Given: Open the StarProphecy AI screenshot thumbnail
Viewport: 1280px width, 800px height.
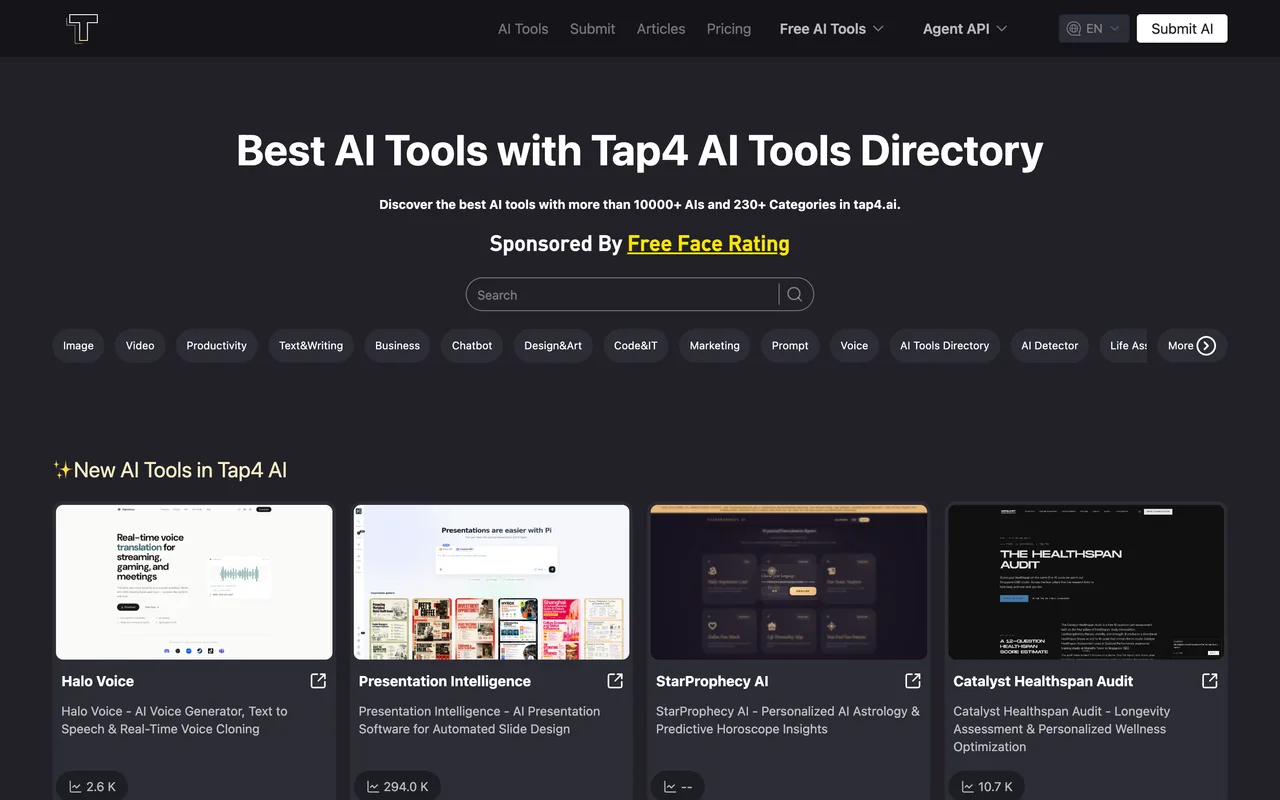Looking at the screenshot, I should [789, 582].
